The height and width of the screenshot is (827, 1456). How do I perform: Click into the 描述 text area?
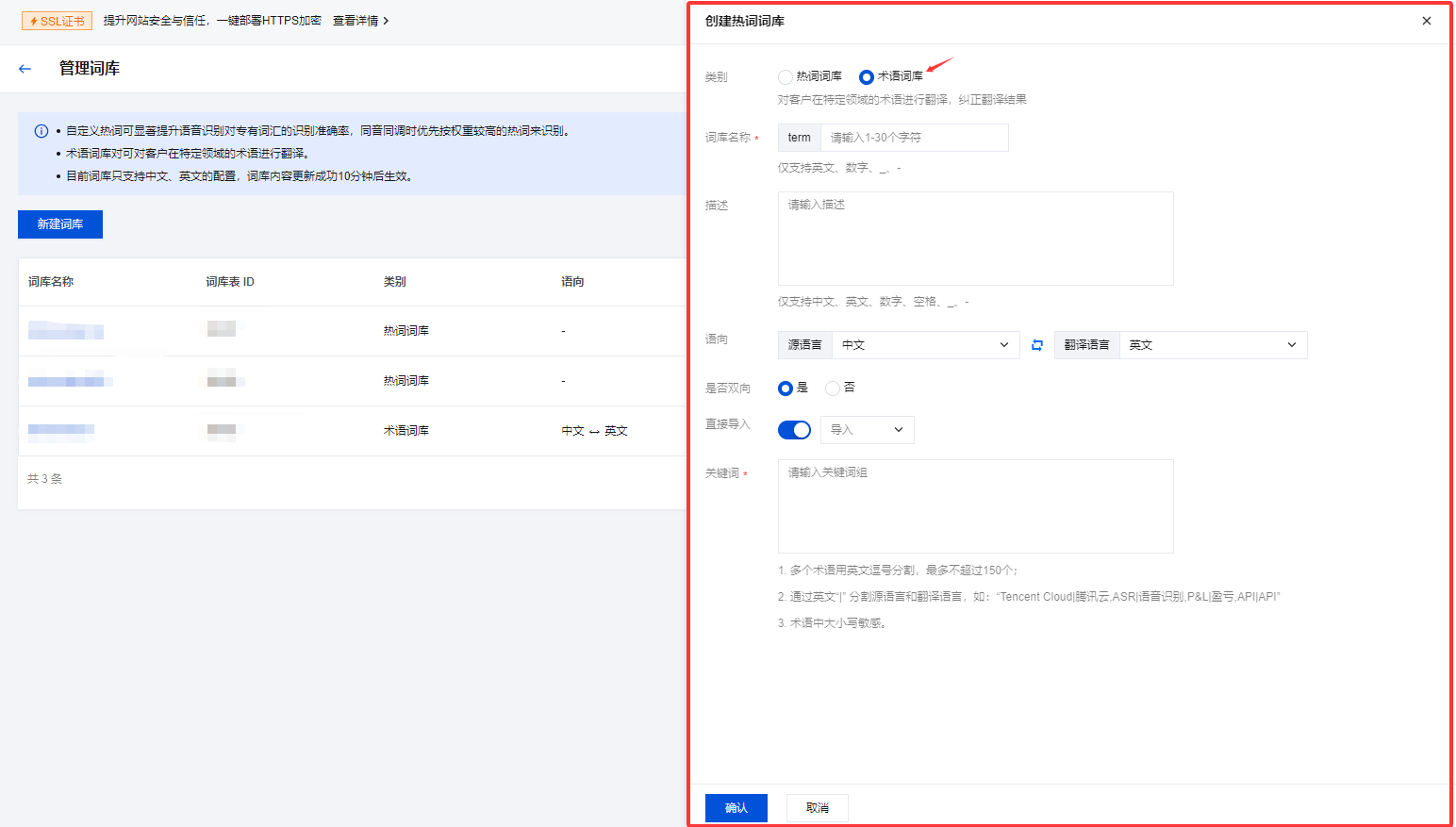point(975,239)
